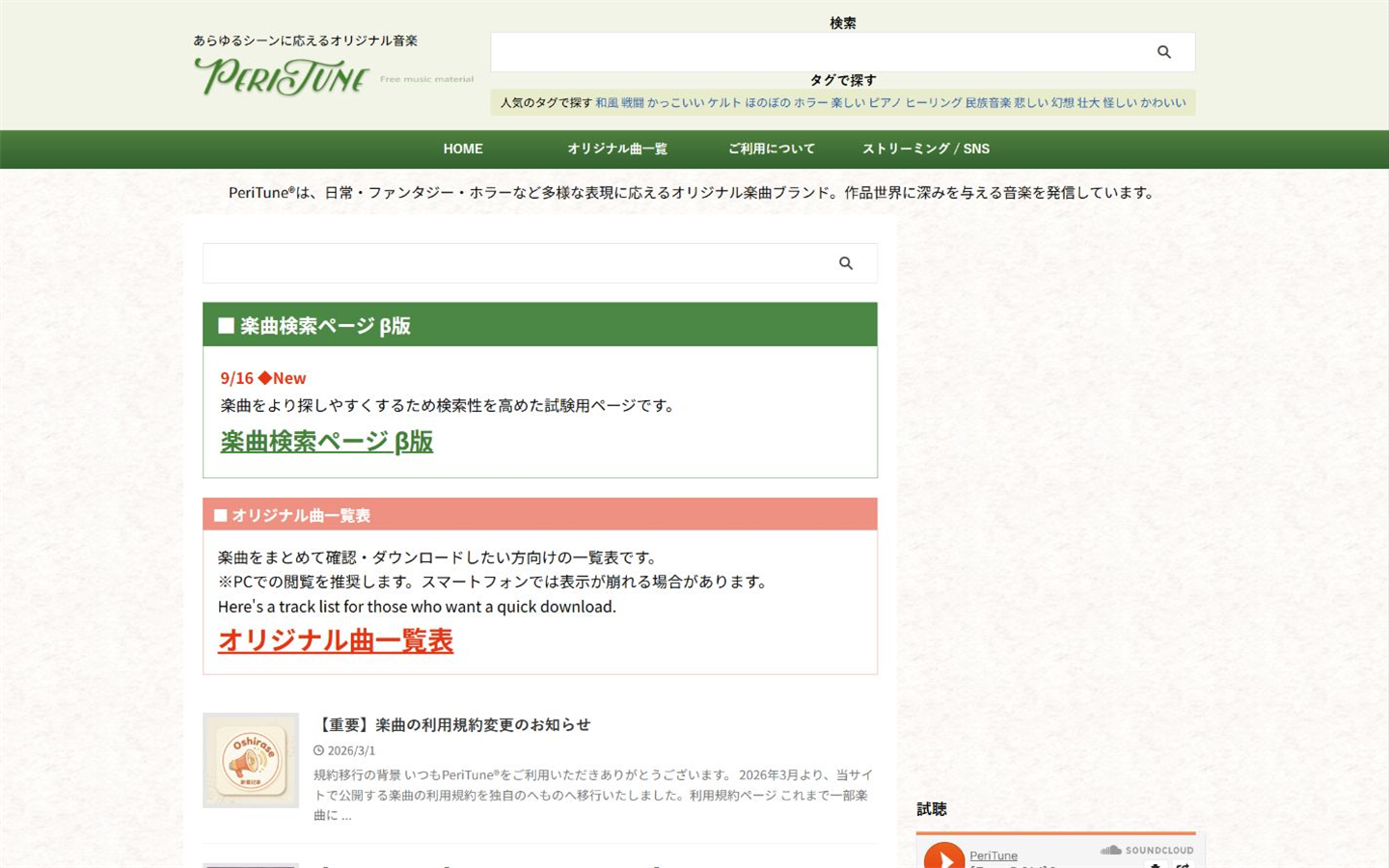Select the 楽しい tag
This screenshot has width=1389, height=868.
849,102
